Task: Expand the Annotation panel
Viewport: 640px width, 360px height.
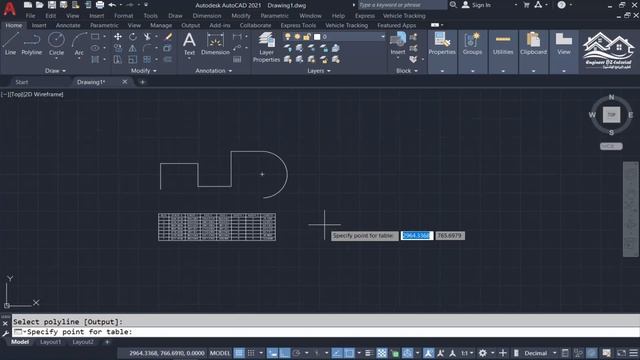Action: [213, 71]
